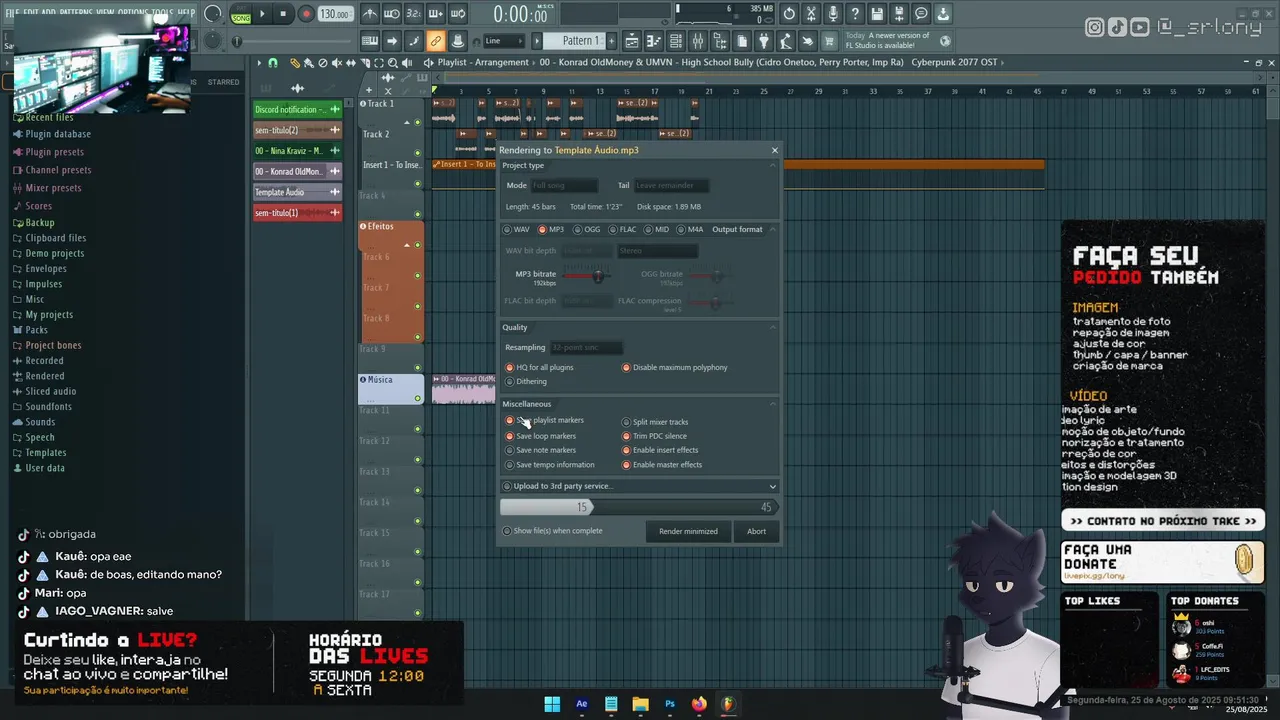The width and height of the screenshot is (1280, 720).
Task: Toggle the SONG mode button
Action: point(241,17)
